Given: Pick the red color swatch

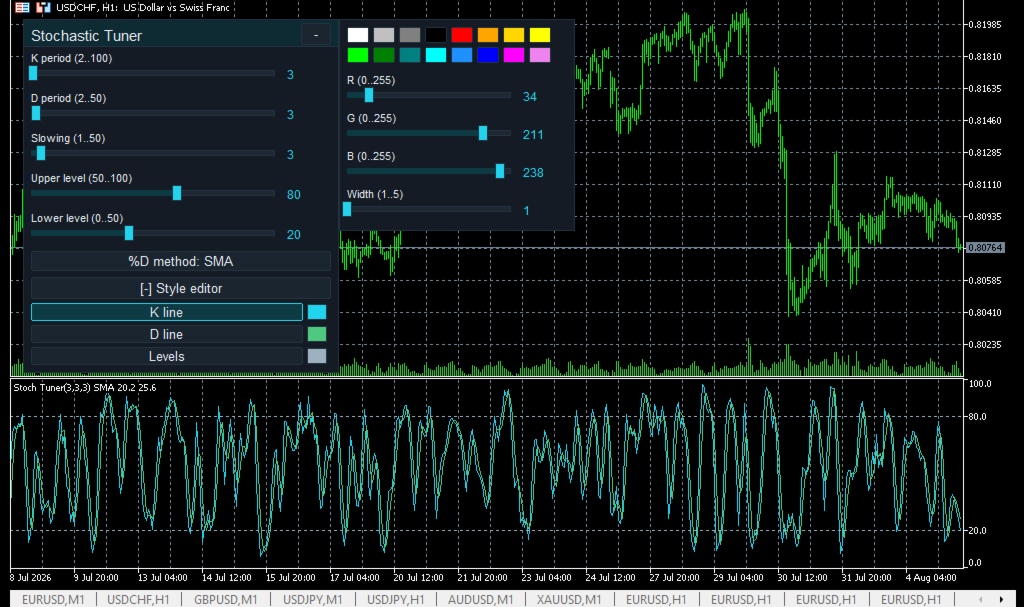Looking at the screenshot, I should [x=462, y=35].
